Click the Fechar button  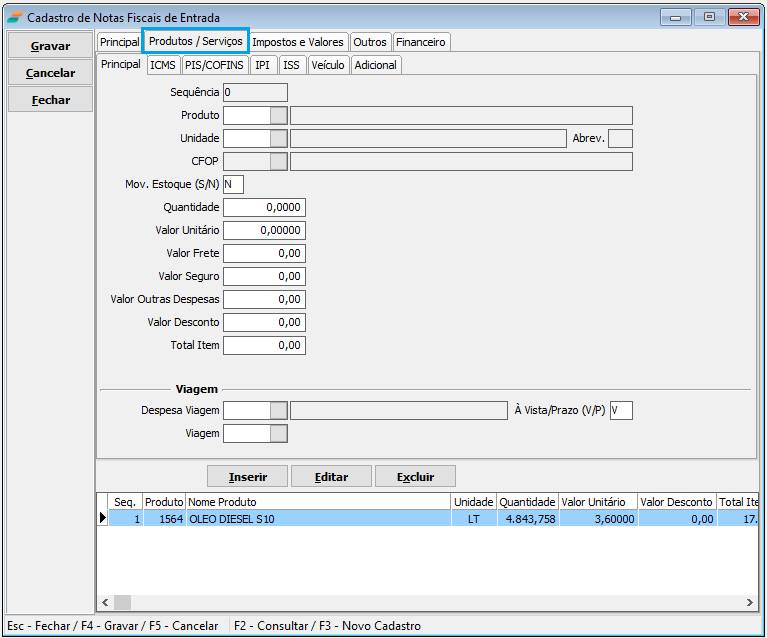point(50,100)
